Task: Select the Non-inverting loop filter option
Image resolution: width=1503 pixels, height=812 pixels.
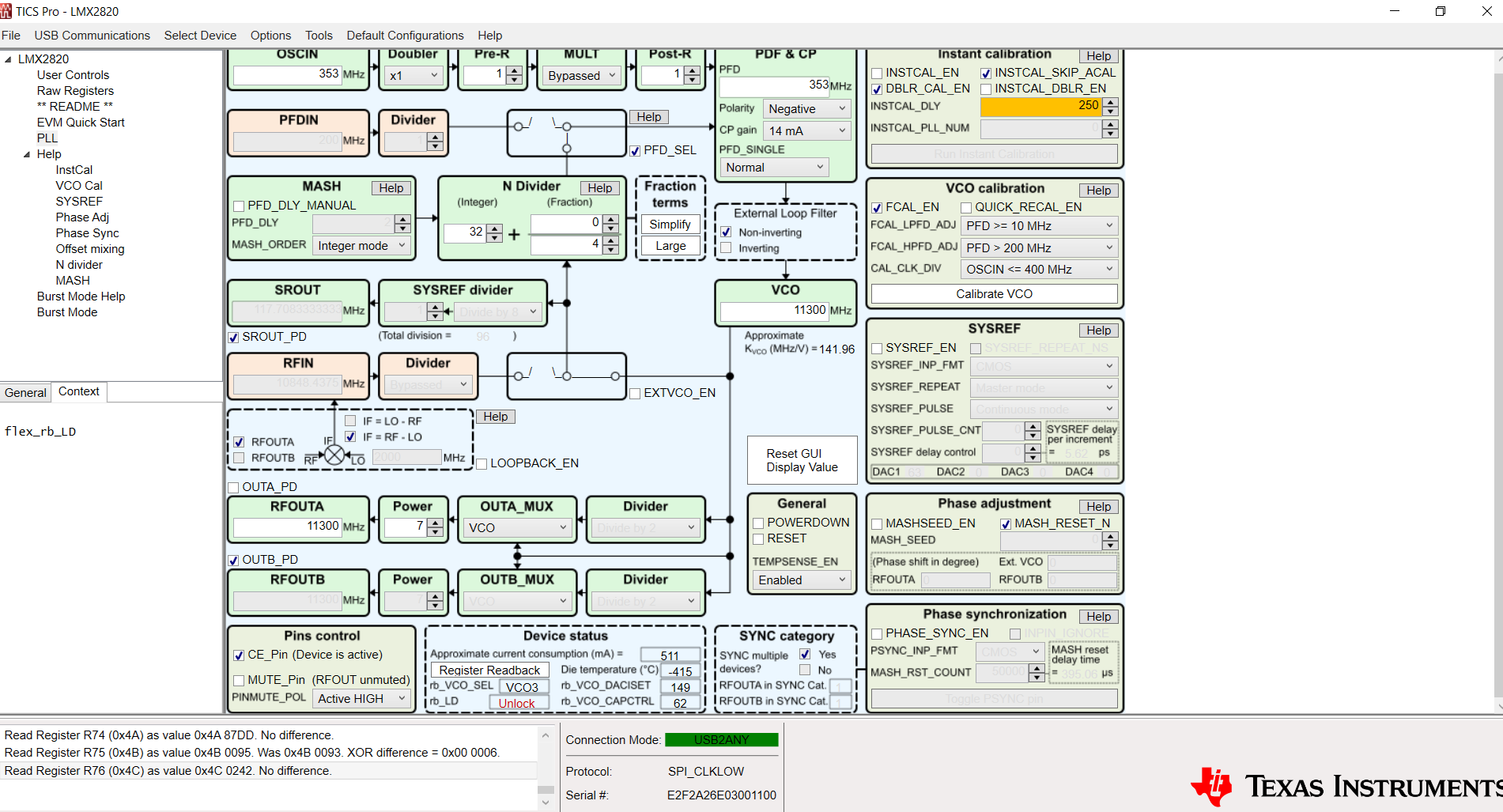Action: point(726,232)
